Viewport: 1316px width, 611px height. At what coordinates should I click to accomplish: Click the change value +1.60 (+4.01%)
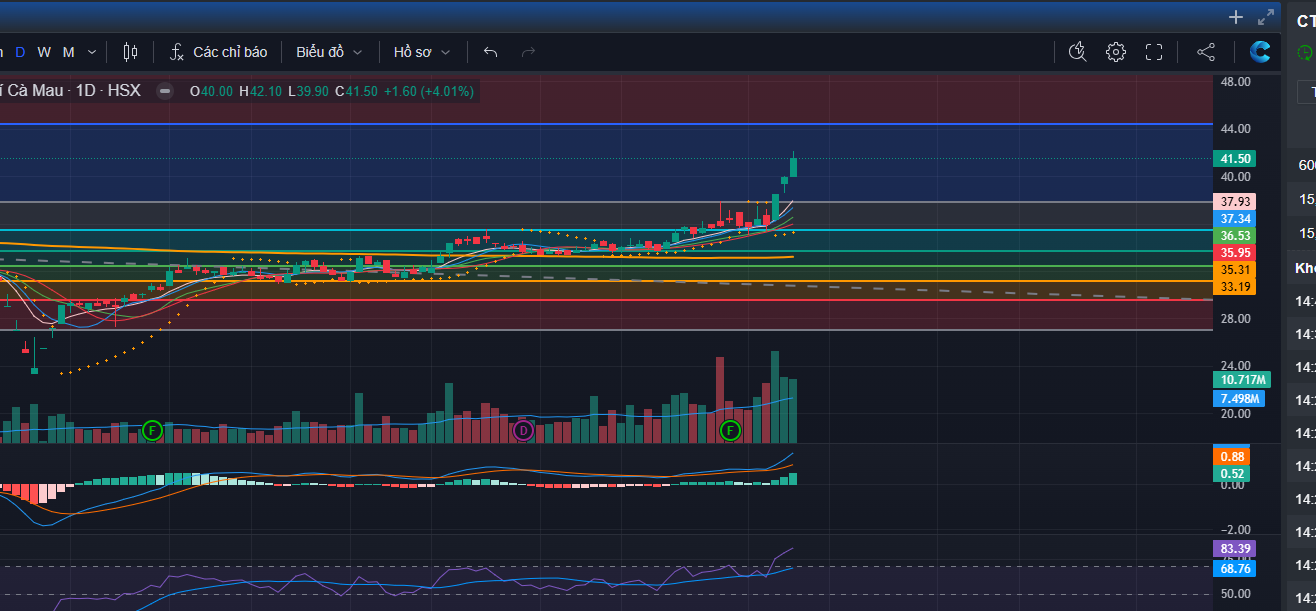pos(427,91)
